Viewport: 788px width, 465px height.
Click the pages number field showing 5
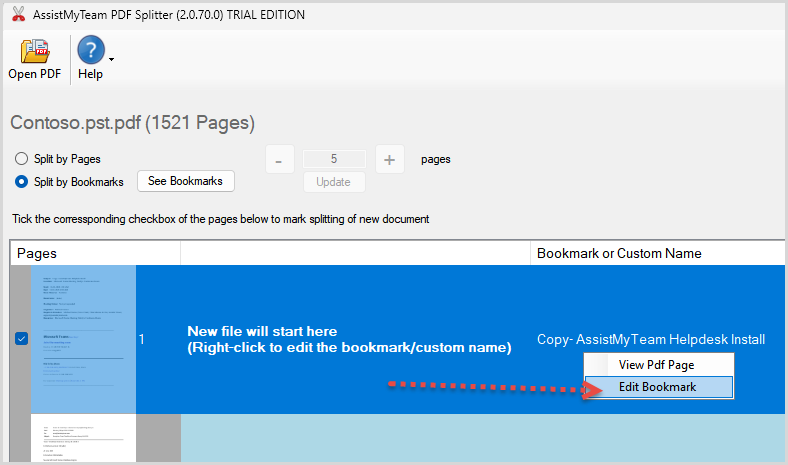[x=334, y=159]
